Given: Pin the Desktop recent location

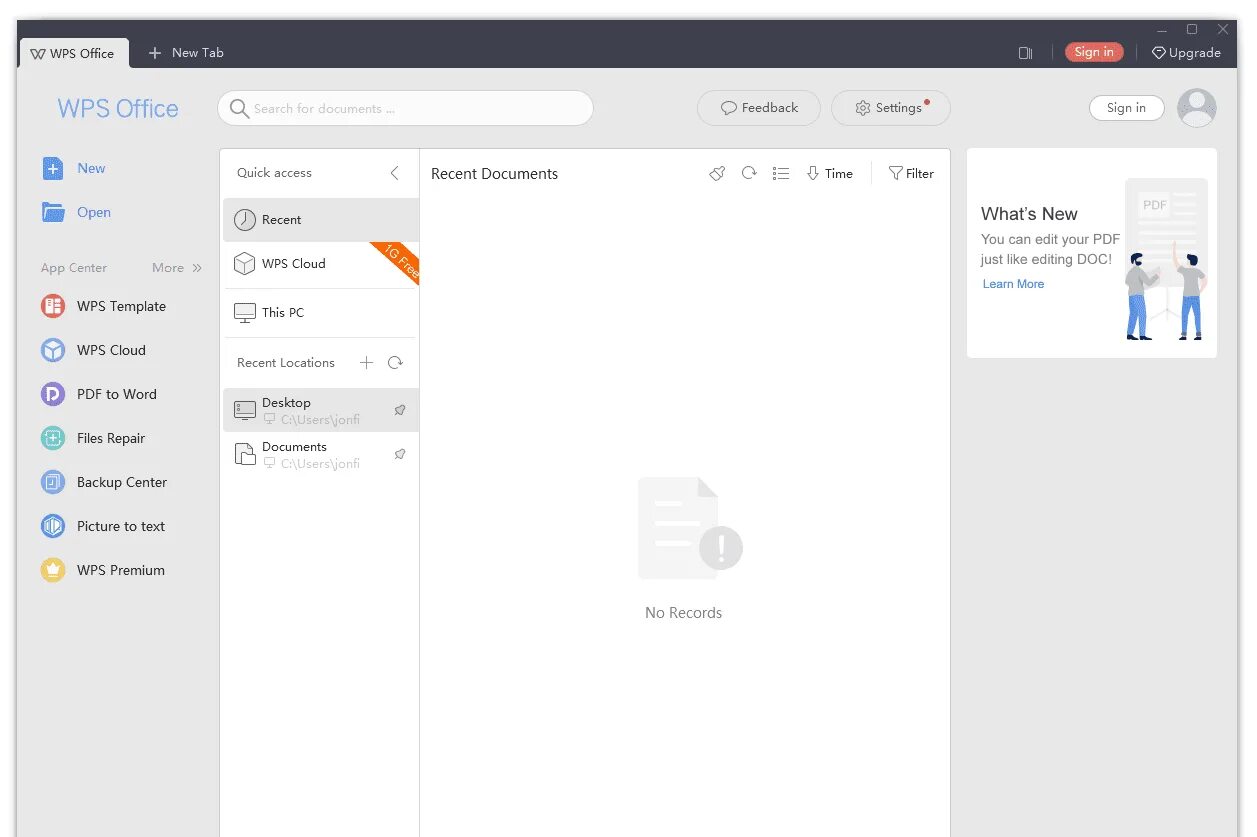Looking at the screenshot, I should (x=400, y=410).
